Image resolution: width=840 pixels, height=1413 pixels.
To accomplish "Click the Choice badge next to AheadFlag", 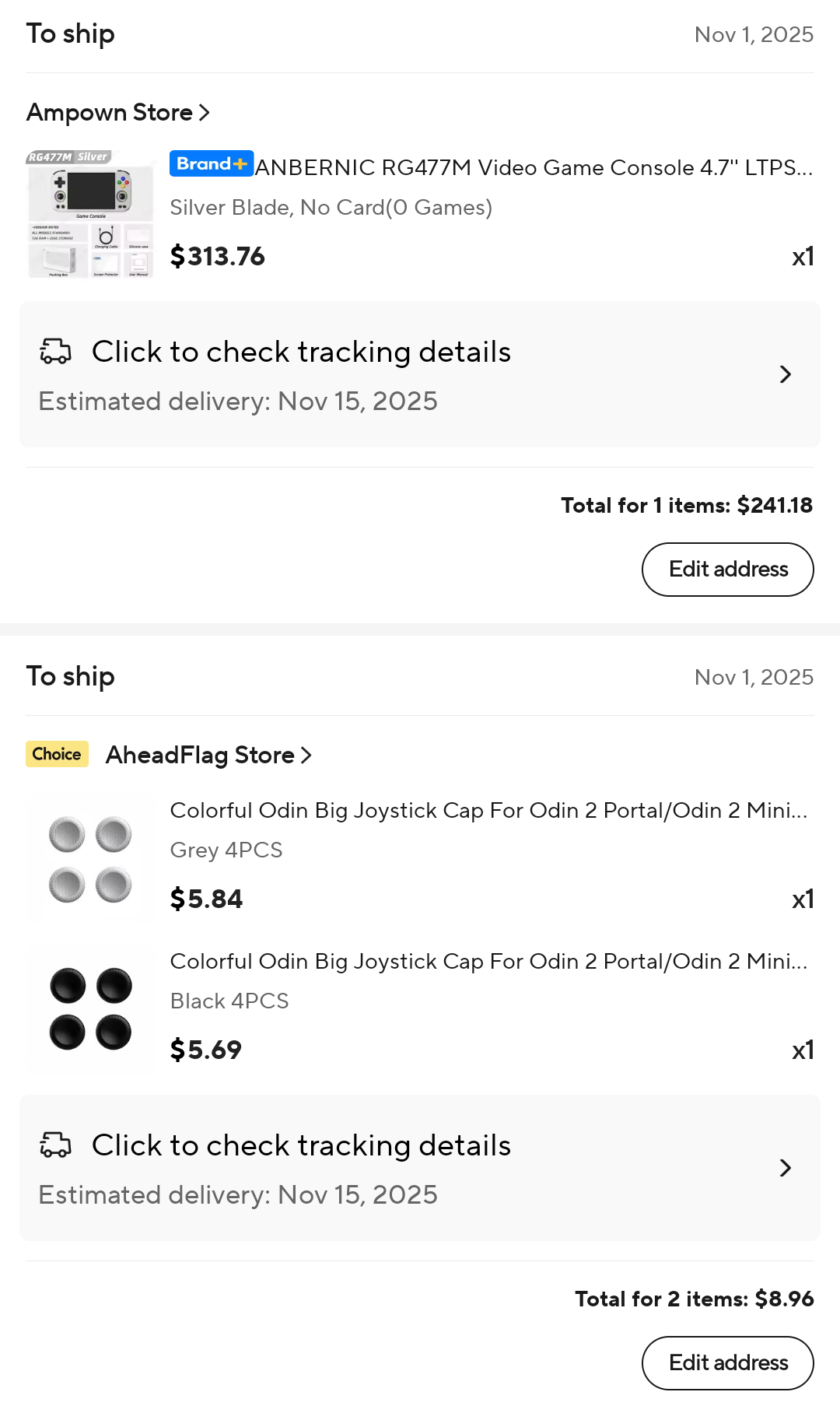I will (57, 754).
